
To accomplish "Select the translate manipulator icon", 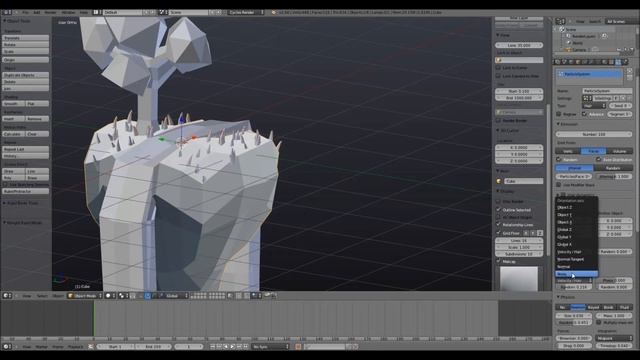I will click(147, 296).
